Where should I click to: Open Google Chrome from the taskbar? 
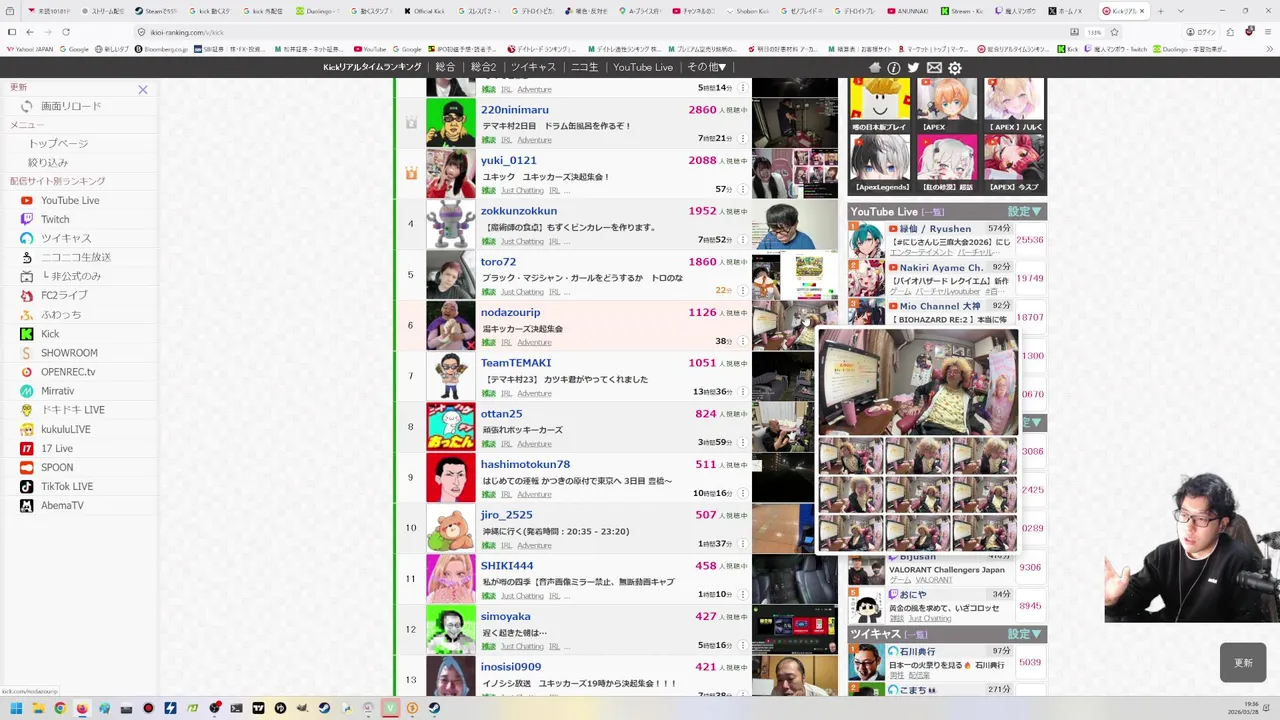(60, 708)
